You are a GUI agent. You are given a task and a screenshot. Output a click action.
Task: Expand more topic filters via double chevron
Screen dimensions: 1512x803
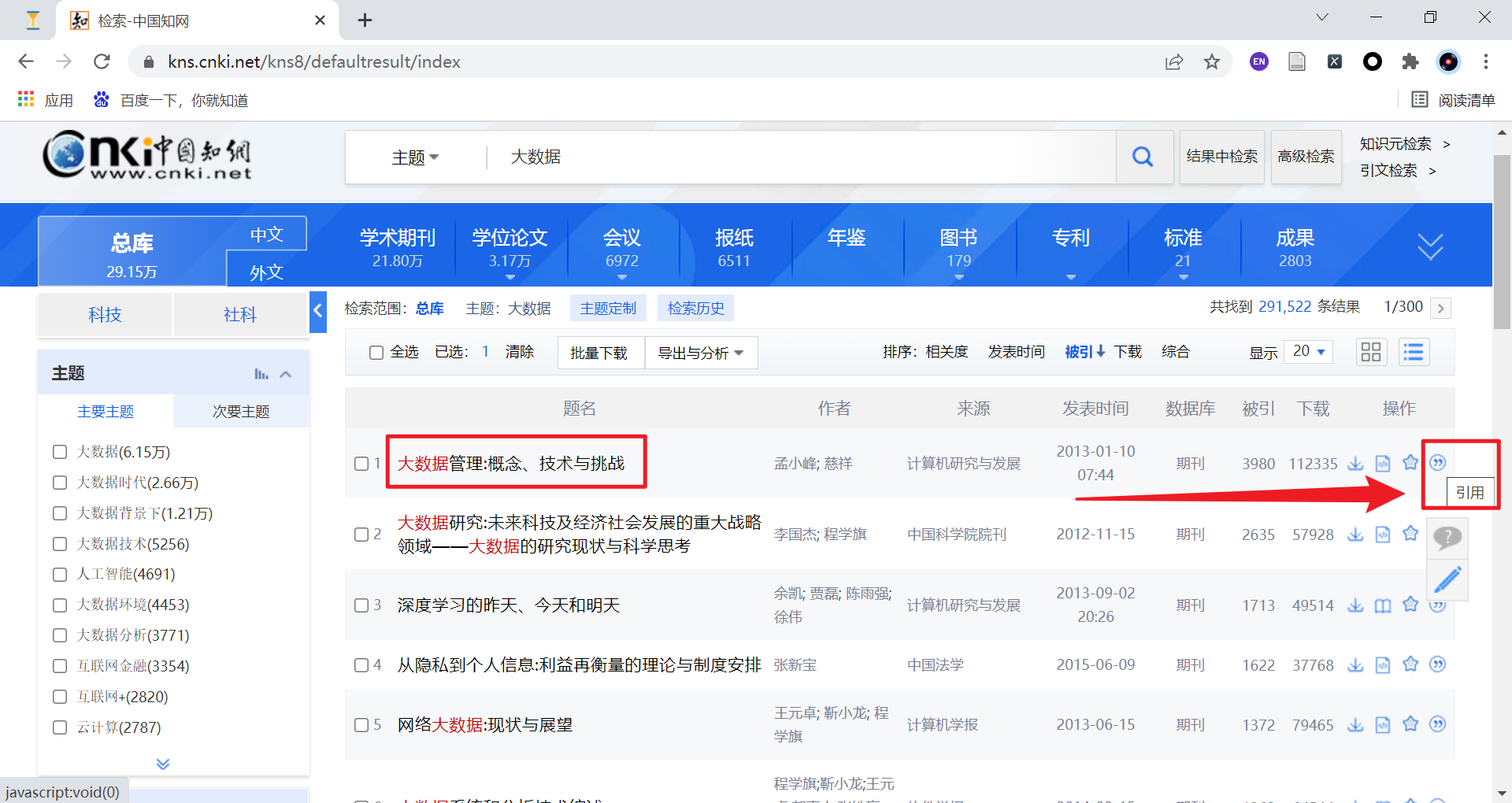pyautogui.click(x=163, y=763)
